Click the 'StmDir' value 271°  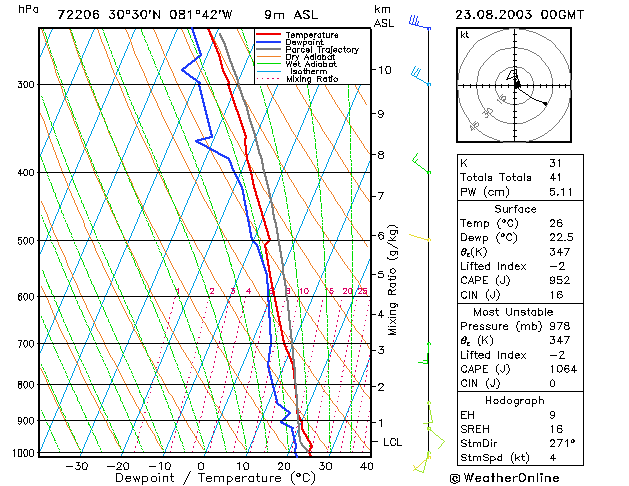(562, 443)
